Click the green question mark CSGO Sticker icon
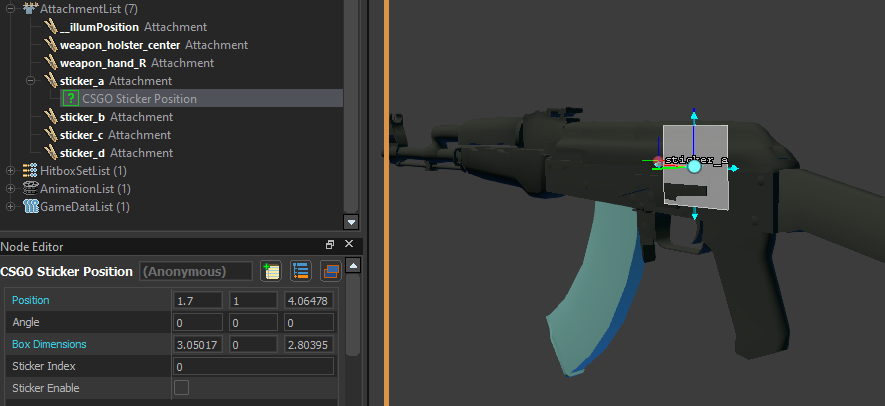This screenshot has height=406, width=885. coord(71,99)
